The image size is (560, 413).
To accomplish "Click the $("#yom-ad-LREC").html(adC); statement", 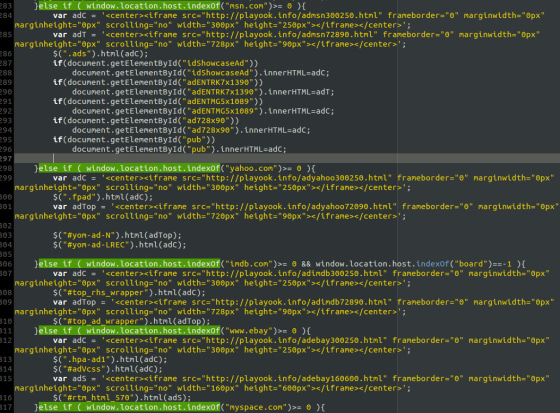I will (120, 245).
